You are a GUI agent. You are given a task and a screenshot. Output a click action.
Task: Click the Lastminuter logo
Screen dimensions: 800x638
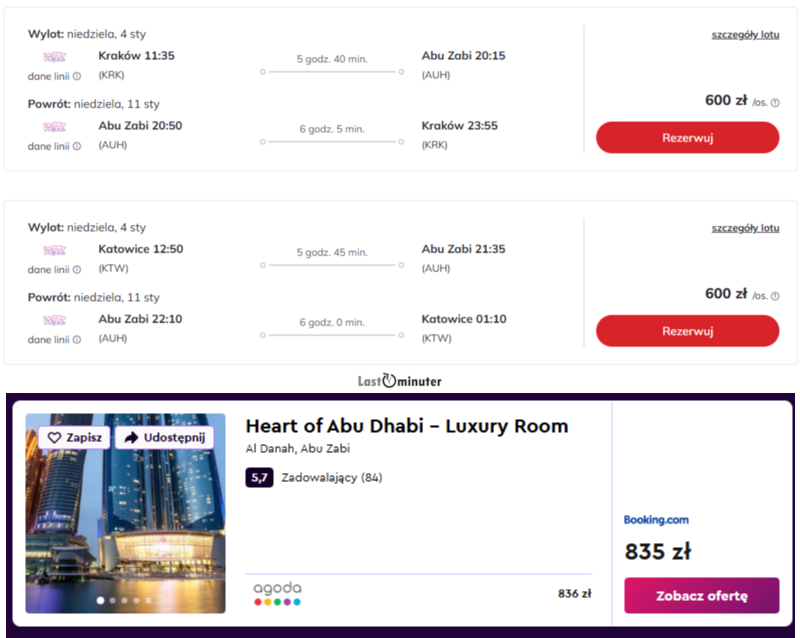pos(400,381)
